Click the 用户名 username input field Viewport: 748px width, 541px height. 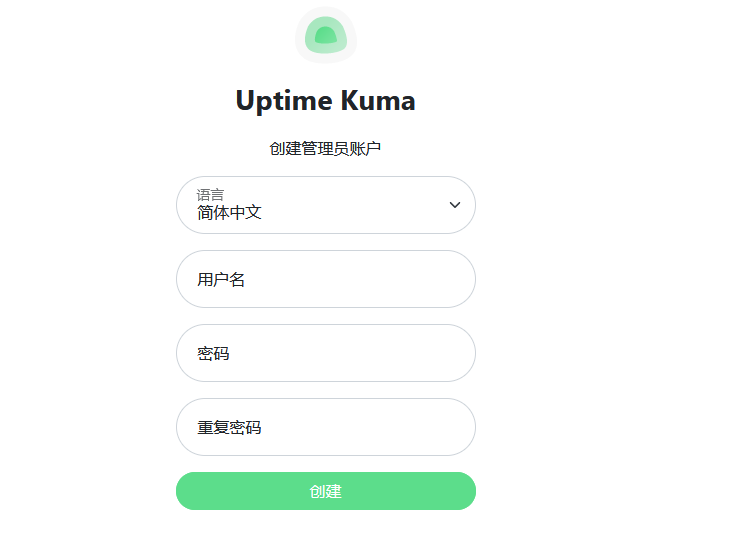pos(325,279)
